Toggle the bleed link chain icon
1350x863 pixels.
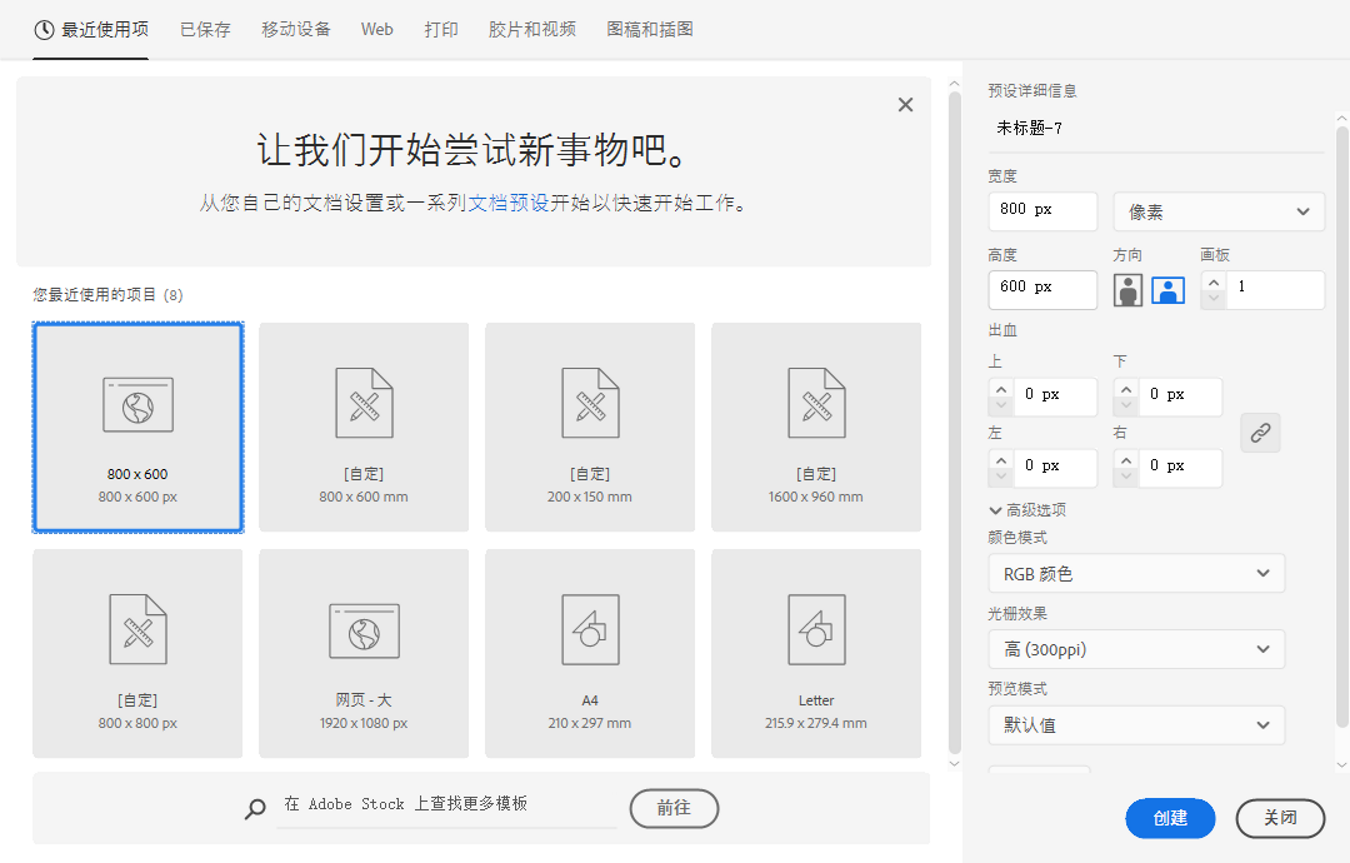tap(1260, 433)
